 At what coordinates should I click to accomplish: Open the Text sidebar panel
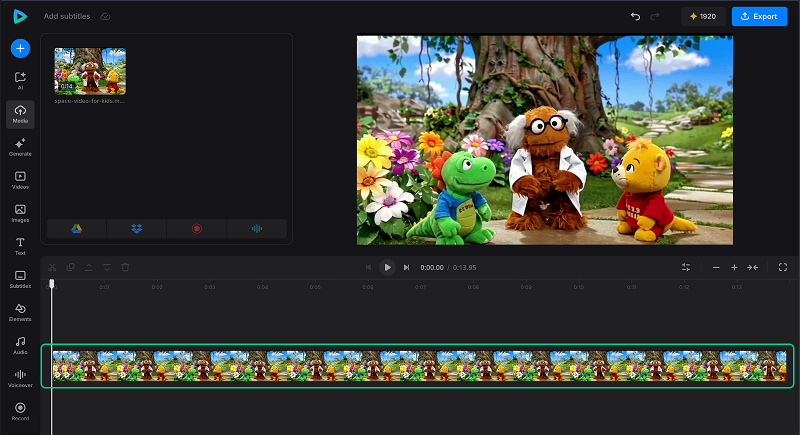(x=20, y=246)
